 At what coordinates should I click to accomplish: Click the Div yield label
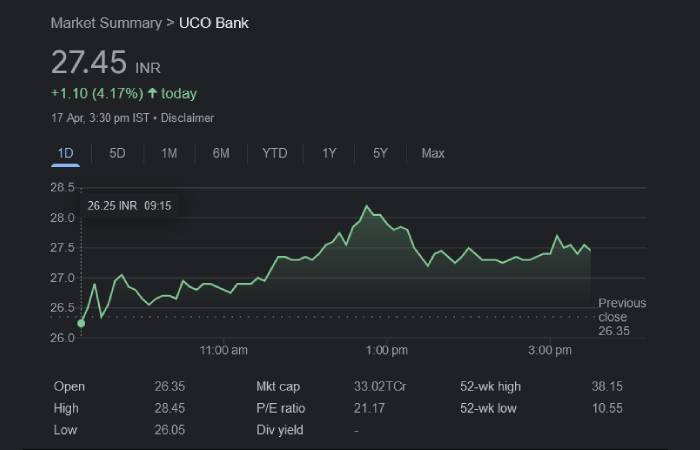[280, 430]
